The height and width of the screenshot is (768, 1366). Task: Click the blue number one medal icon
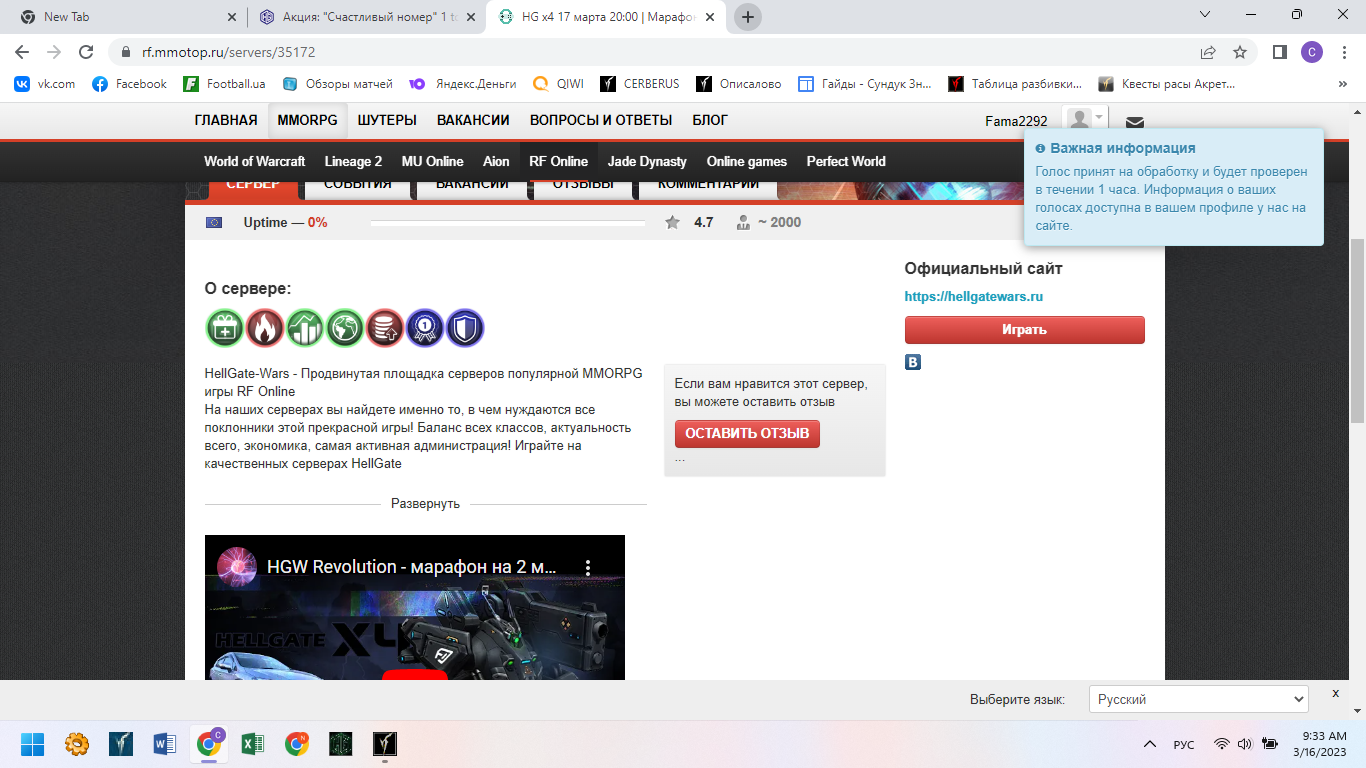(x=425, y=328)
